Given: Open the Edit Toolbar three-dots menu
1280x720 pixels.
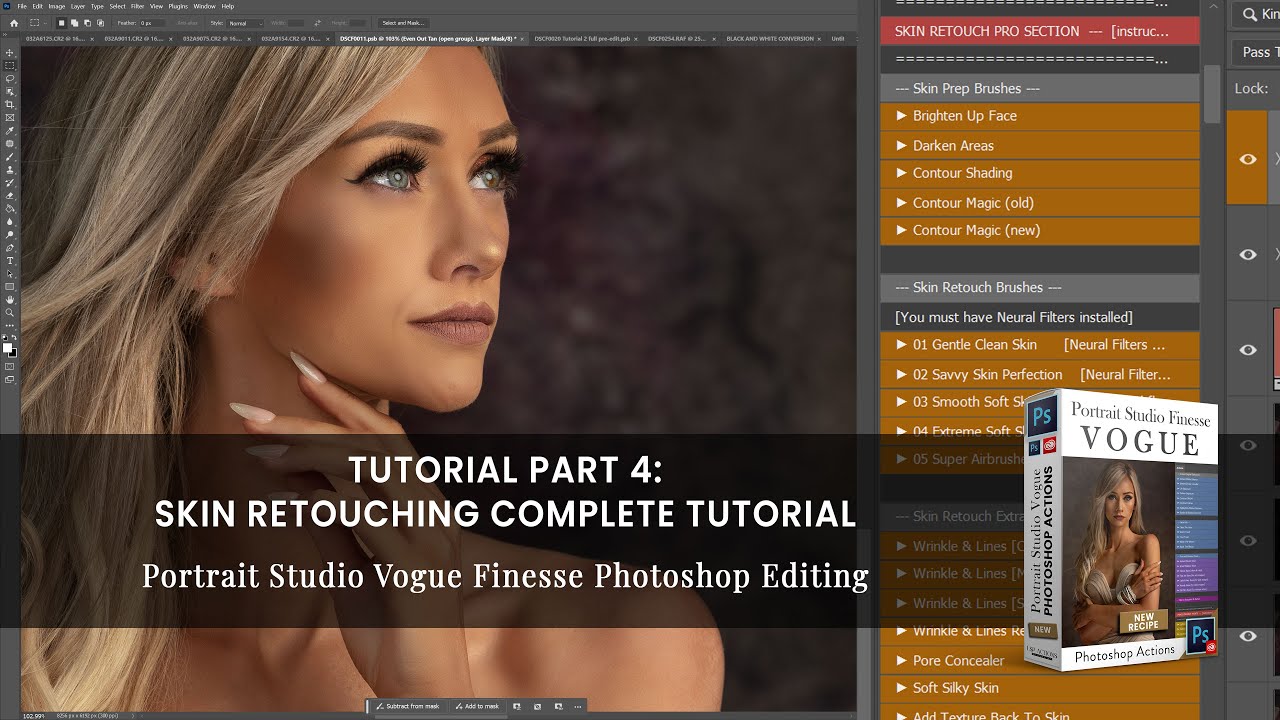Looking at the screenshot, I should pyautogui.click(x=10, y=325).
